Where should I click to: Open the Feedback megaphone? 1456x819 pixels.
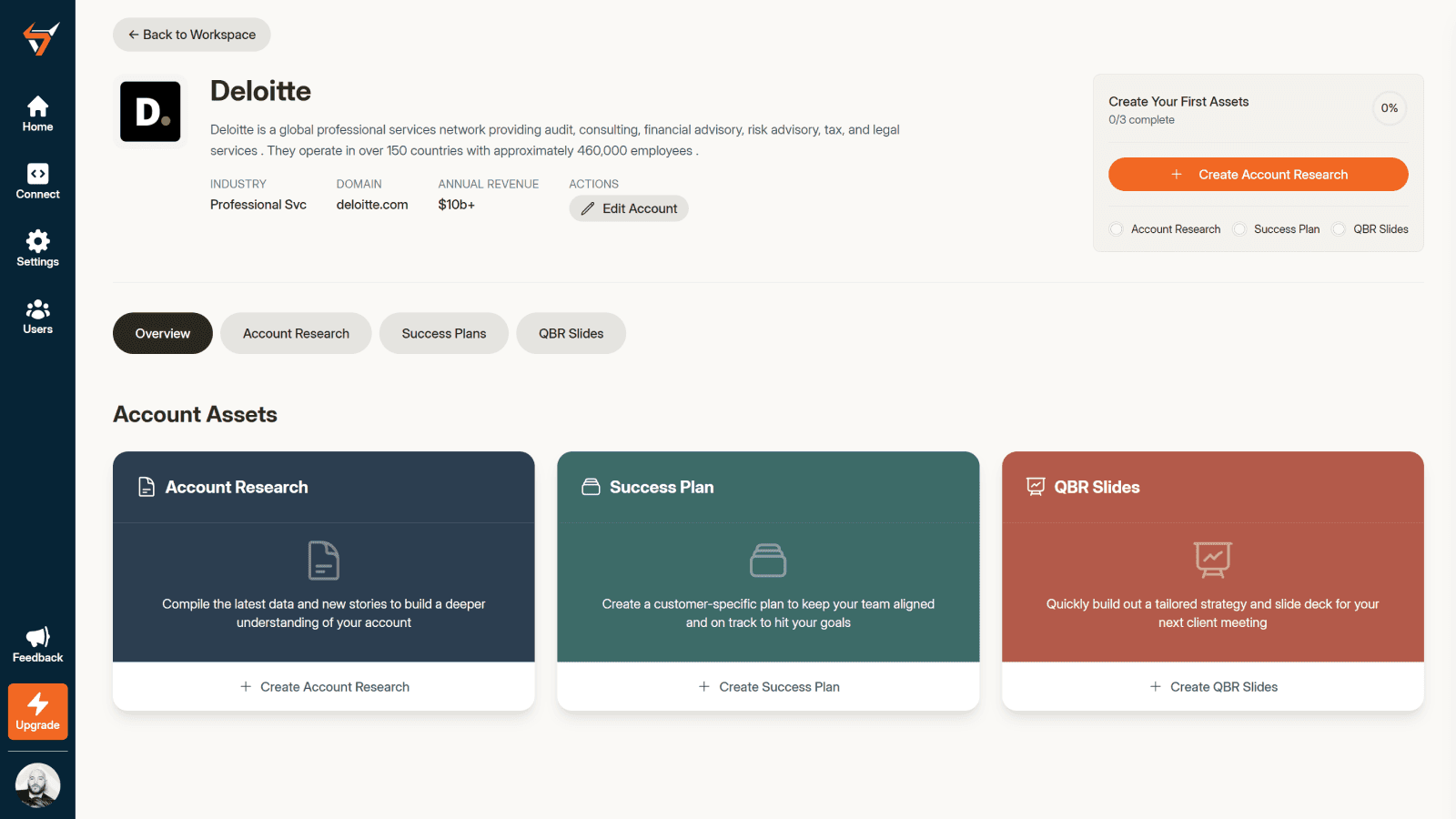37,645
